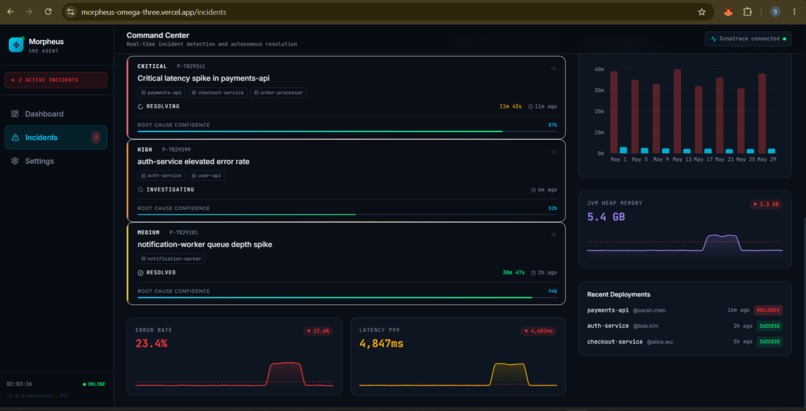Open the Critical latency spike incident arrow
This screenshot has height=411, width=806.
(553, 68)
